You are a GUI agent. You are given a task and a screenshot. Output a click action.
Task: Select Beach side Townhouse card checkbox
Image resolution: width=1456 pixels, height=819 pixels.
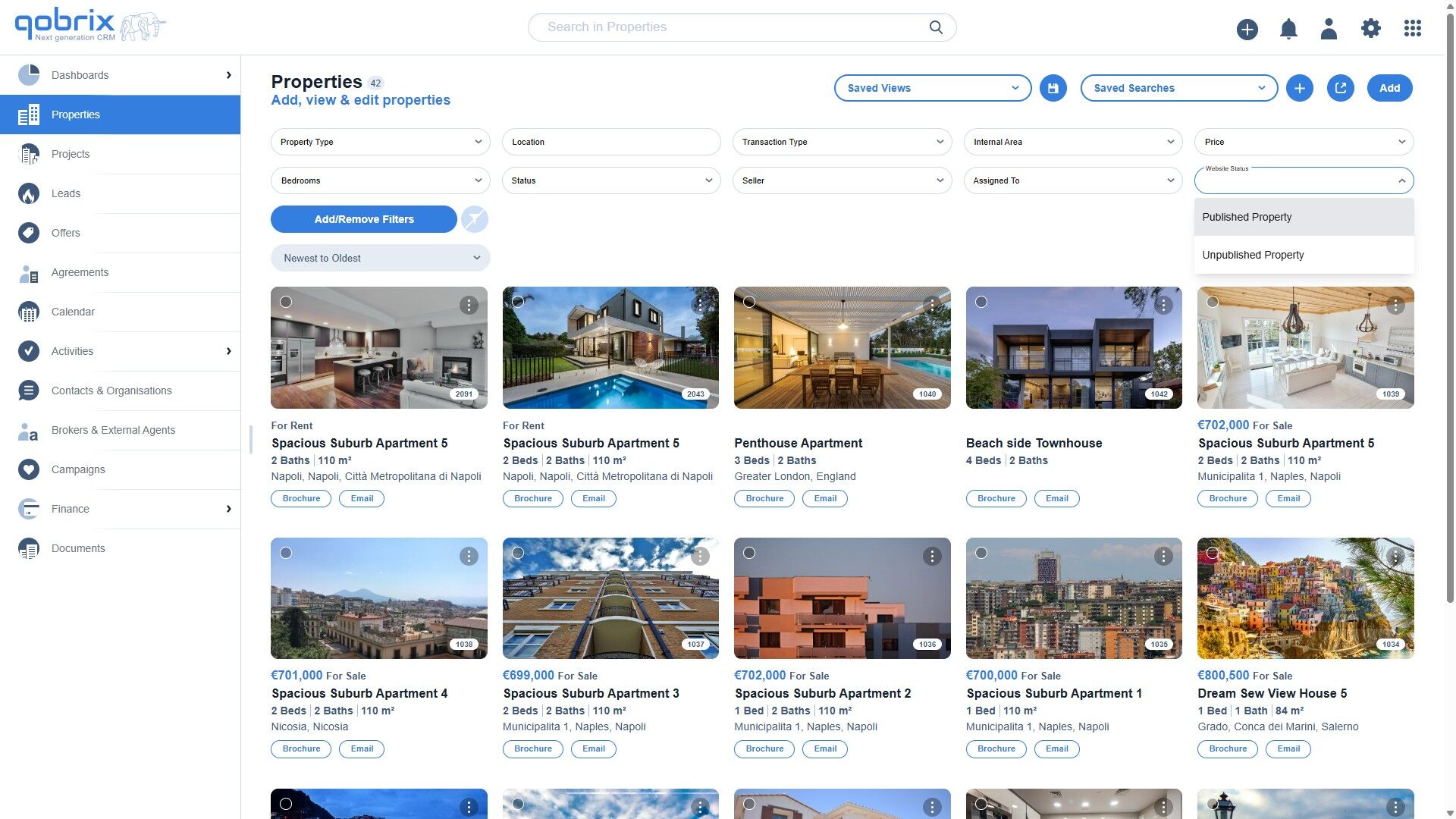click(981, 302)
